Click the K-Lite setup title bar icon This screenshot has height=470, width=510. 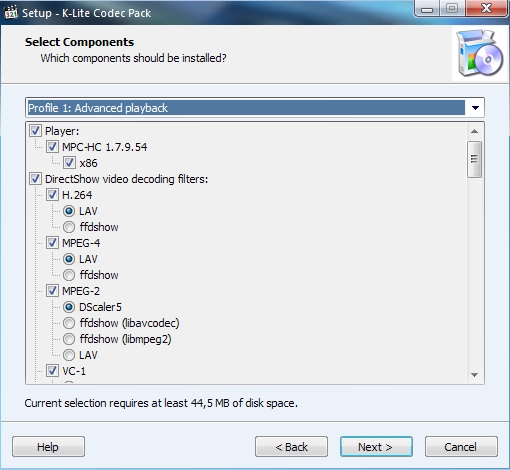coord(11,12)
